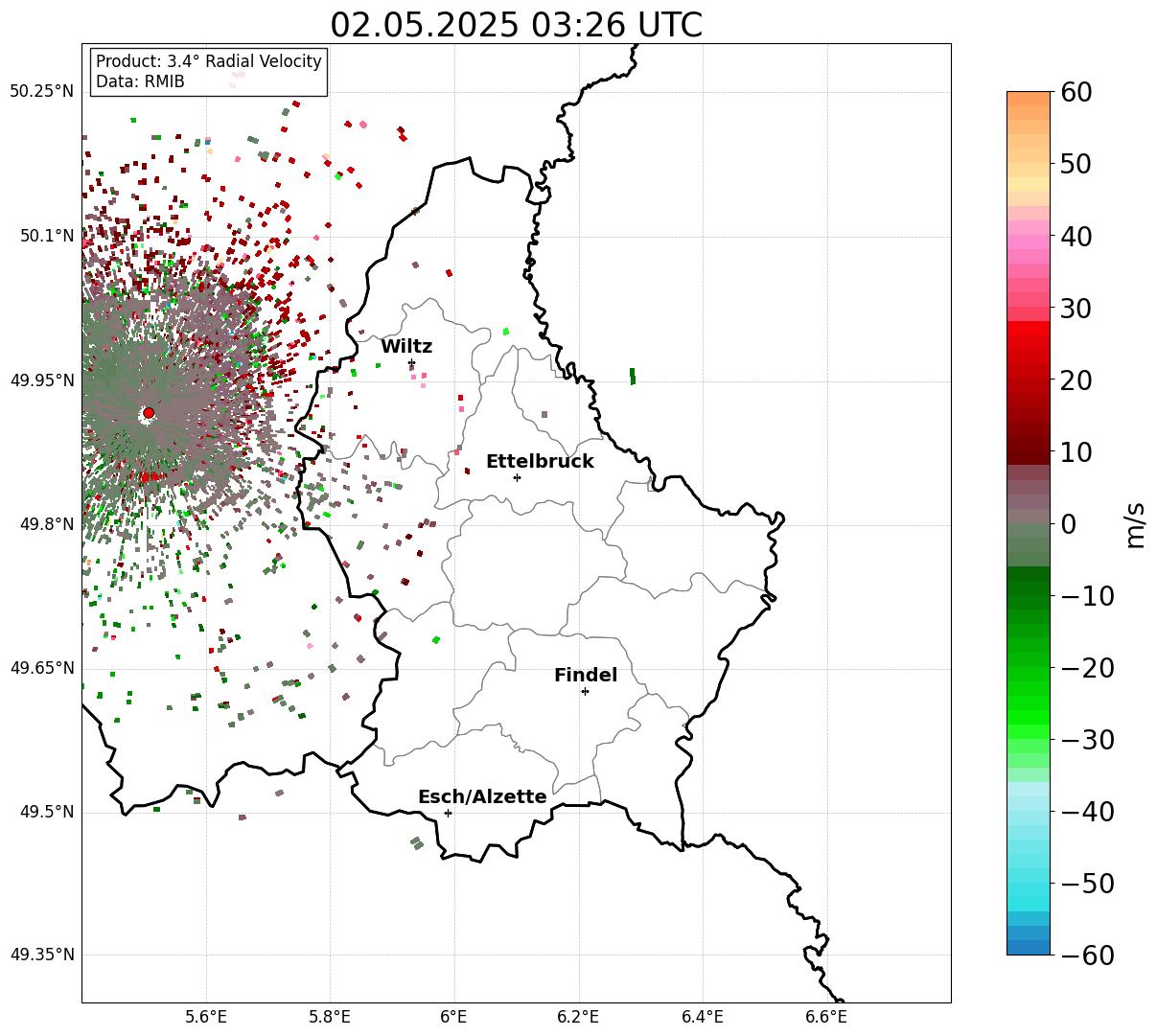Pick the orange color band at colorbar top
Viewport: 1157px width, 1036px height.
1029,99
